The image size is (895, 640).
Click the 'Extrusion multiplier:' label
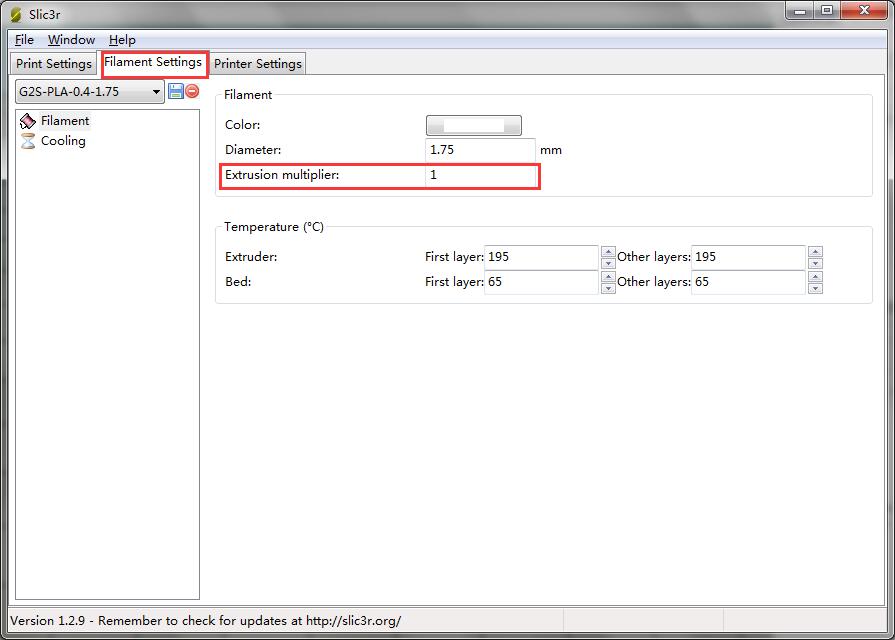[282, 175]
